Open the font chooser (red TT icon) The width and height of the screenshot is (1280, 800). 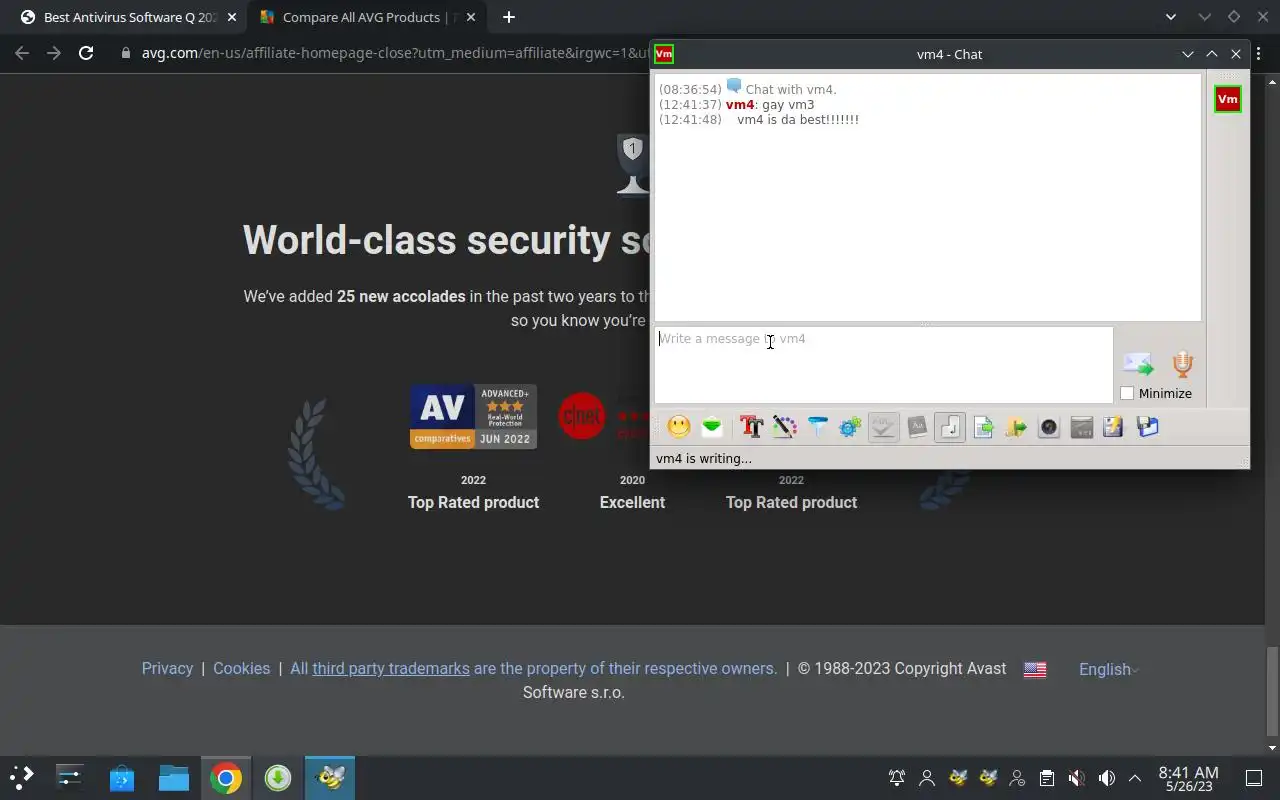[x=752, y=427]
